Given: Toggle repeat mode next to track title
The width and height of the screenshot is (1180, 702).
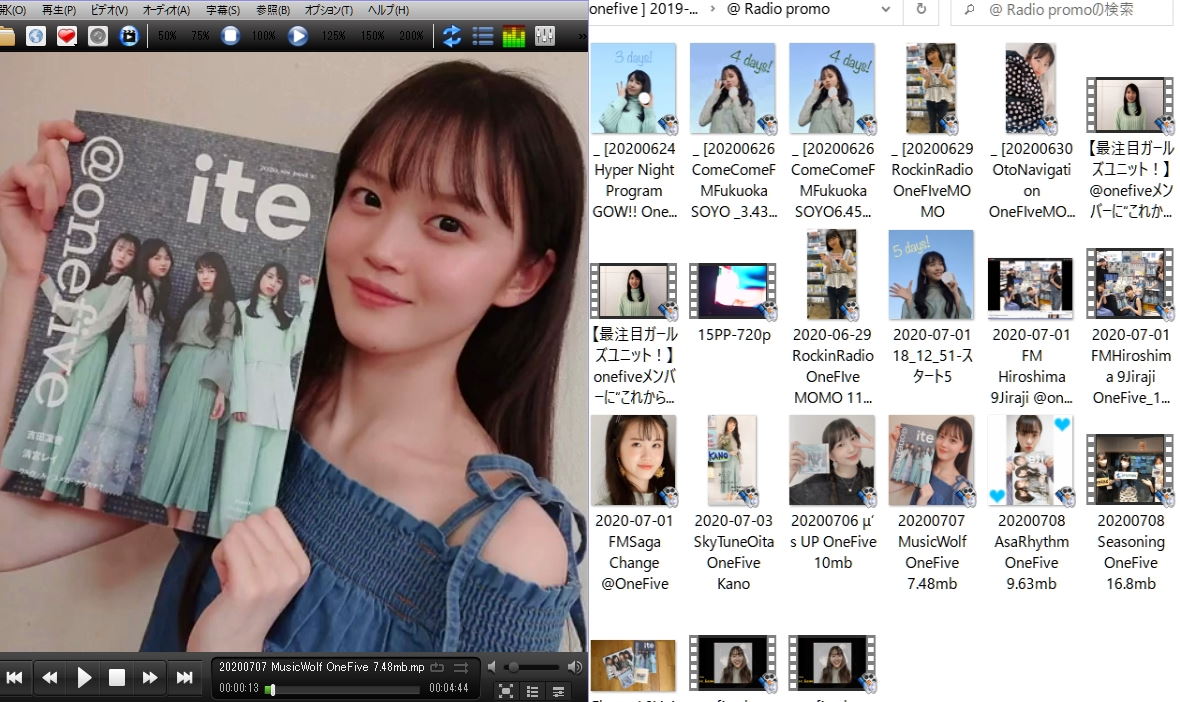Looking at the screenshot, I should (x=438, y=667).
